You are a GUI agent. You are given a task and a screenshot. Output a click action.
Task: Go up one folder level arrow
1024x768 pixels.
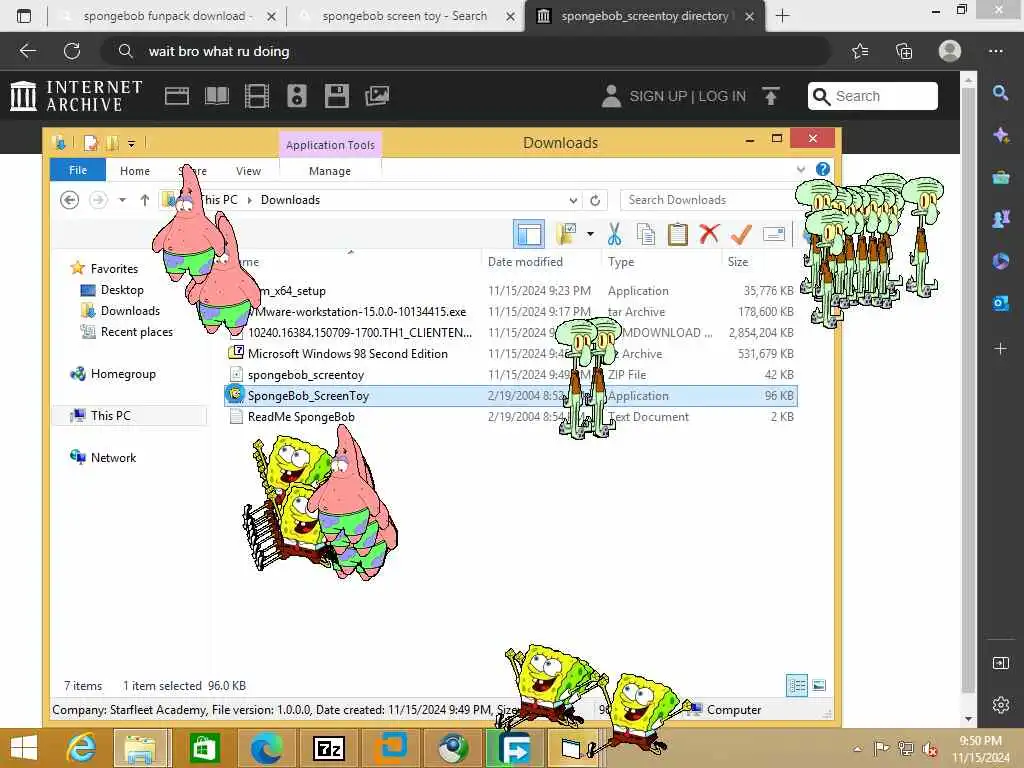click(x=145, y=200)
